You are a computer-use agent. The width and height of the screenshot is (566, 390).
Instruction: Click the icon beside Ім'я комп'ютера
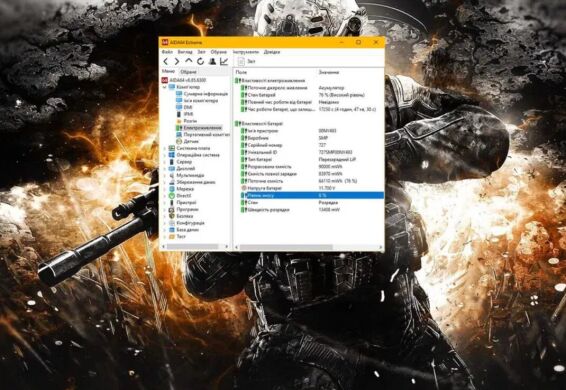pos(179,101)
